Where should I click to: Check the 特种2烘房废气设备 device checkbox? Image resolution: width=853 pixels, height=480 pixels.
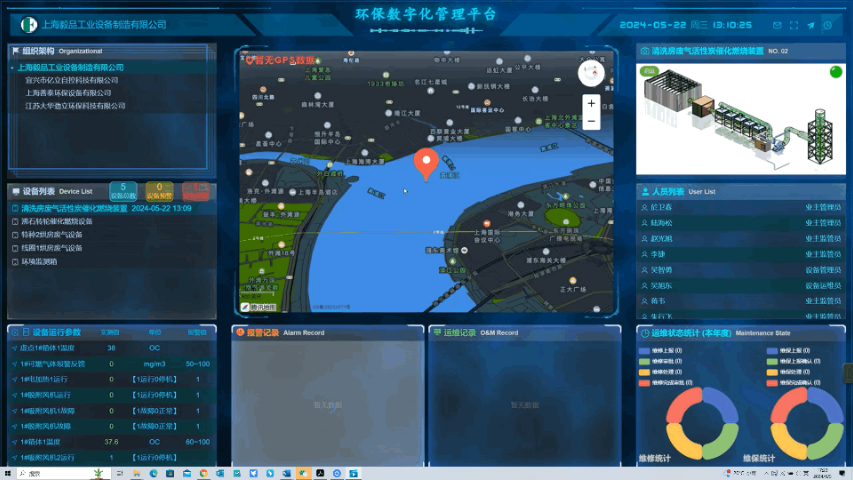(x=15, y=235)
